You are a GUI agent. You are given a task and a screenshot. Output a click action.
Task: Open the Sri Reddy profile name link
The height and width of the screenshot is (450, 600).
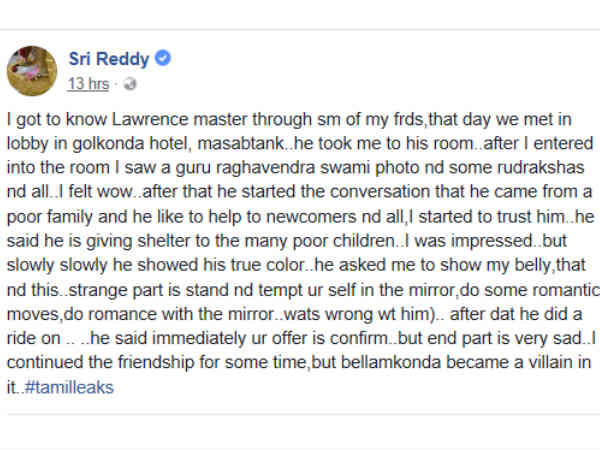click(x=111, y=58)
